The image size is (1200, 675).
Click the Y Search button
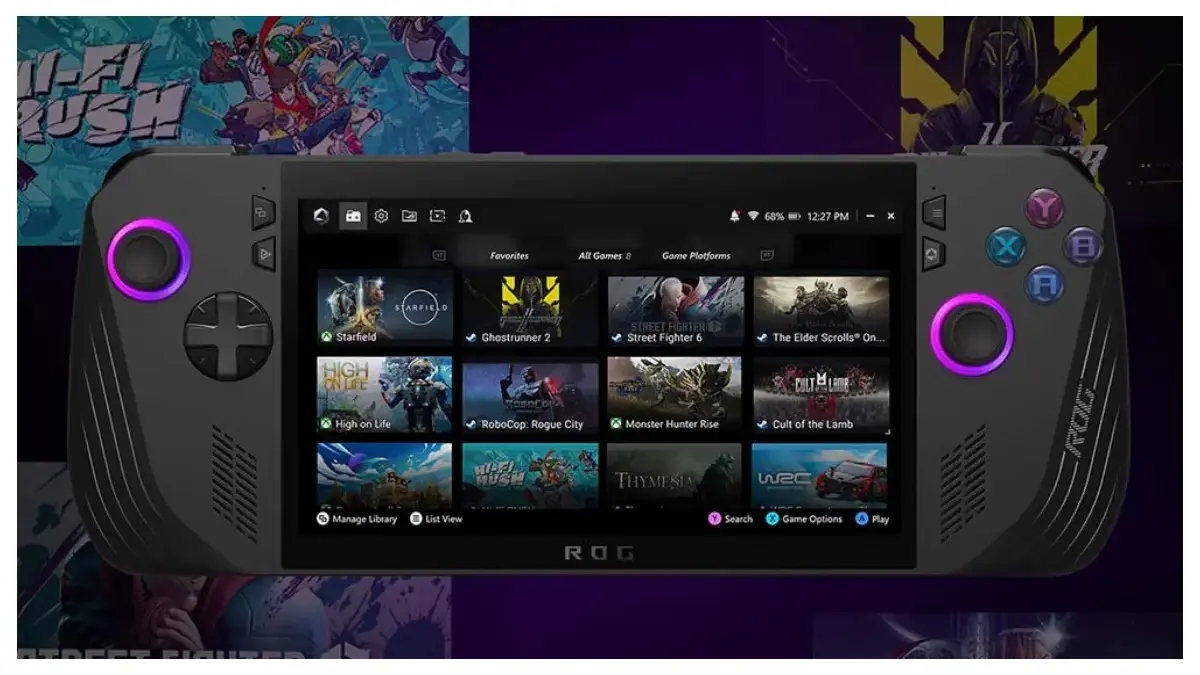point(730,519)
